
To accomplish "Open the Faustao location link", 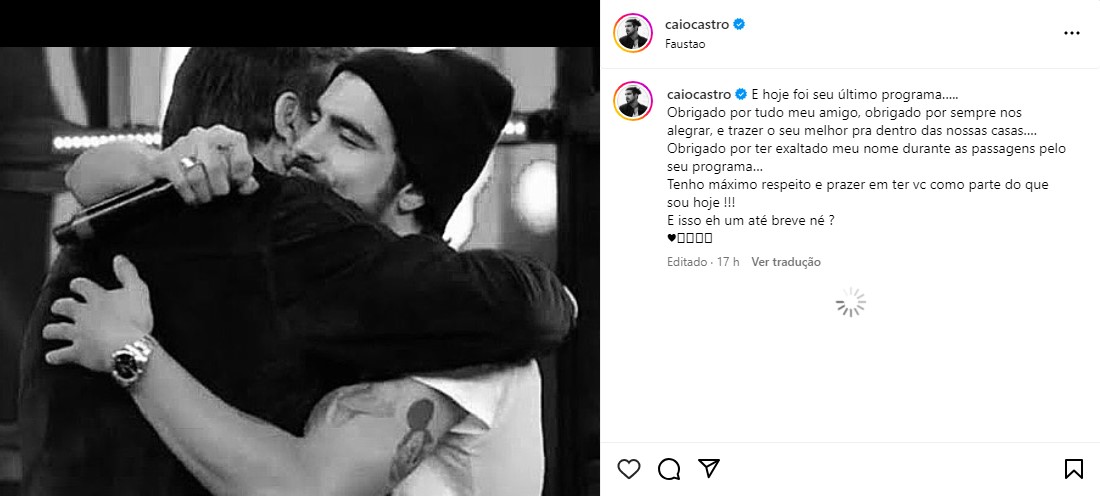I will point(685,43).
